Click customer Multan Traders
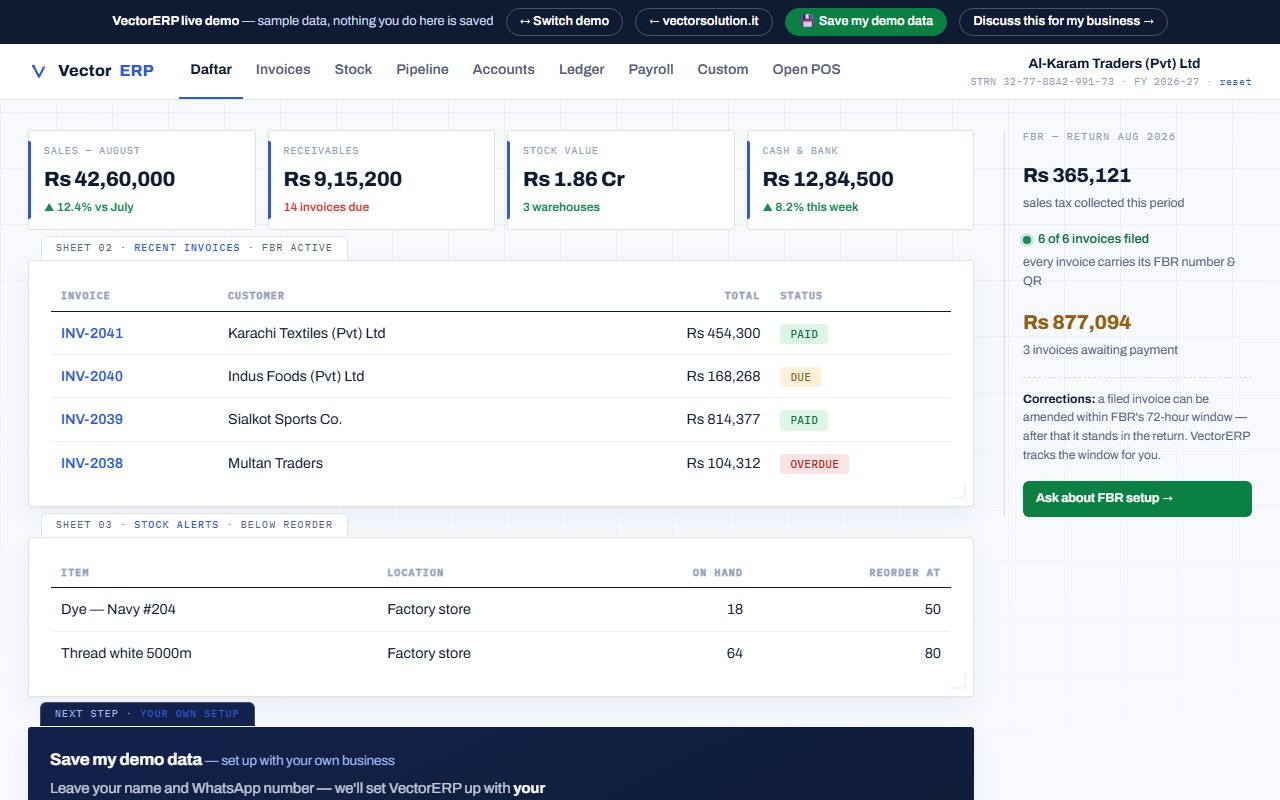 click(275, 463)
